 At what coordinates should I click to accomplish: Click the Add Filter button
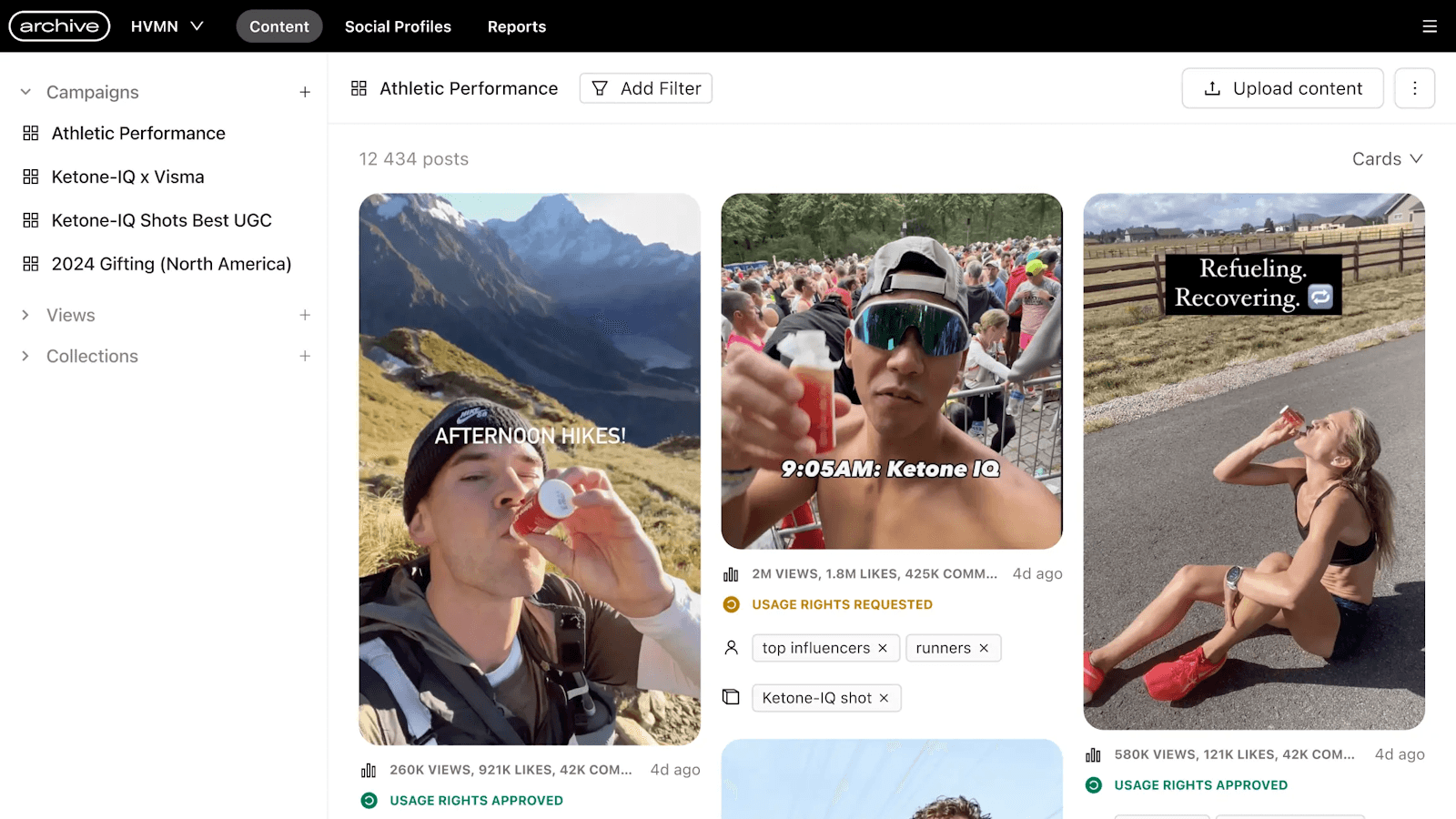coord(646,88)
